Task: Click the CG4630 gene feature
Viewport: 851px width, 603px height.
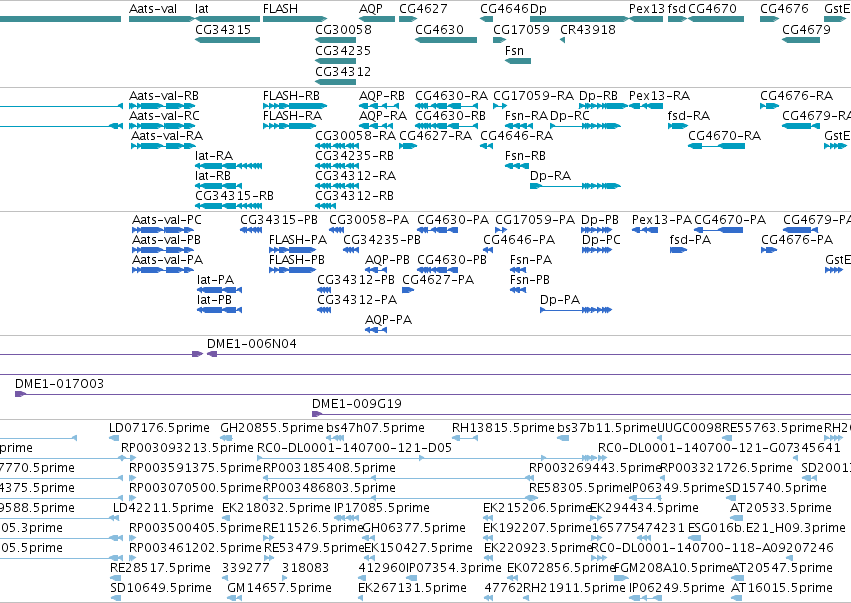Action: point(446,40)
